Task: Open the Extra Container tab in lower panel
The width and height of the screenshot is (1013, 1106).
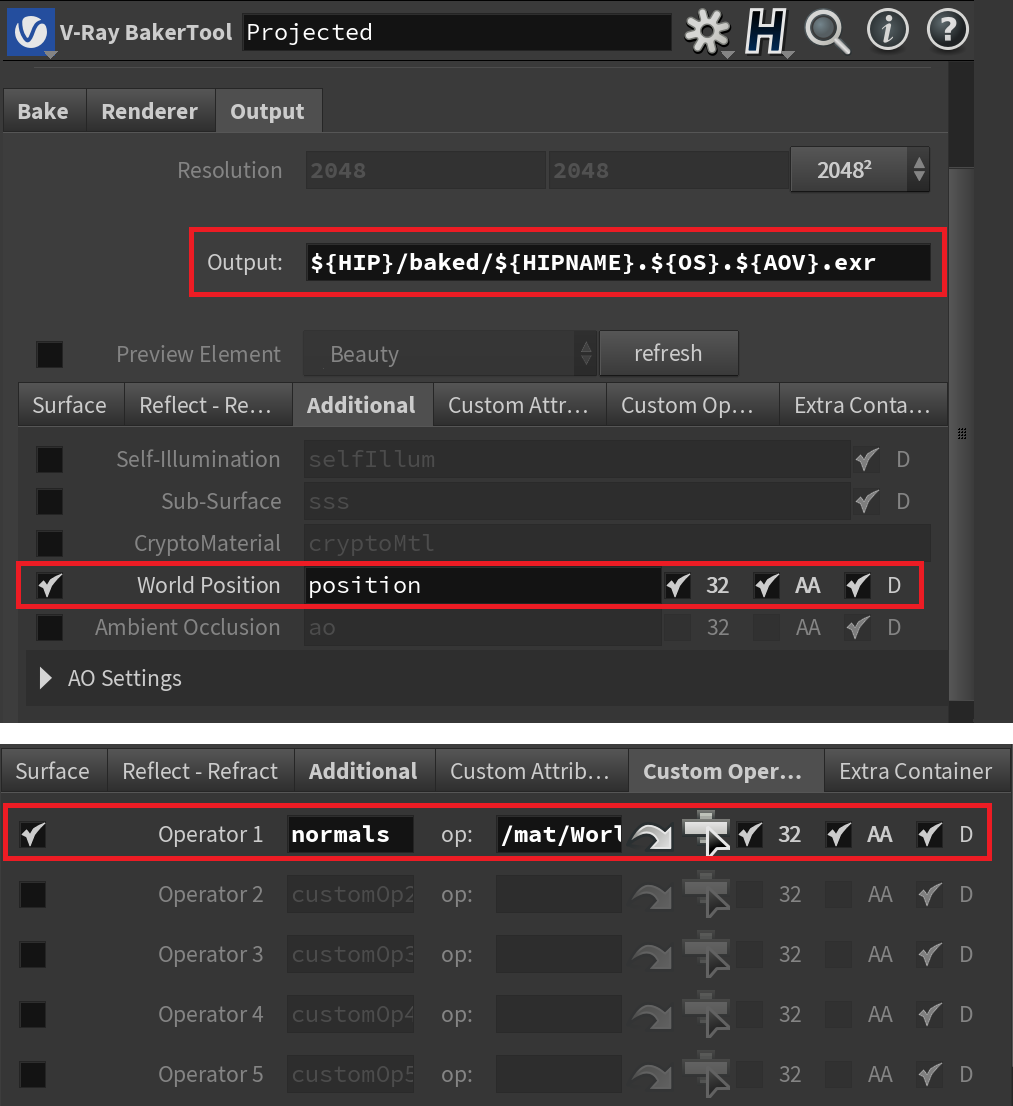Action: click(916, 771)
